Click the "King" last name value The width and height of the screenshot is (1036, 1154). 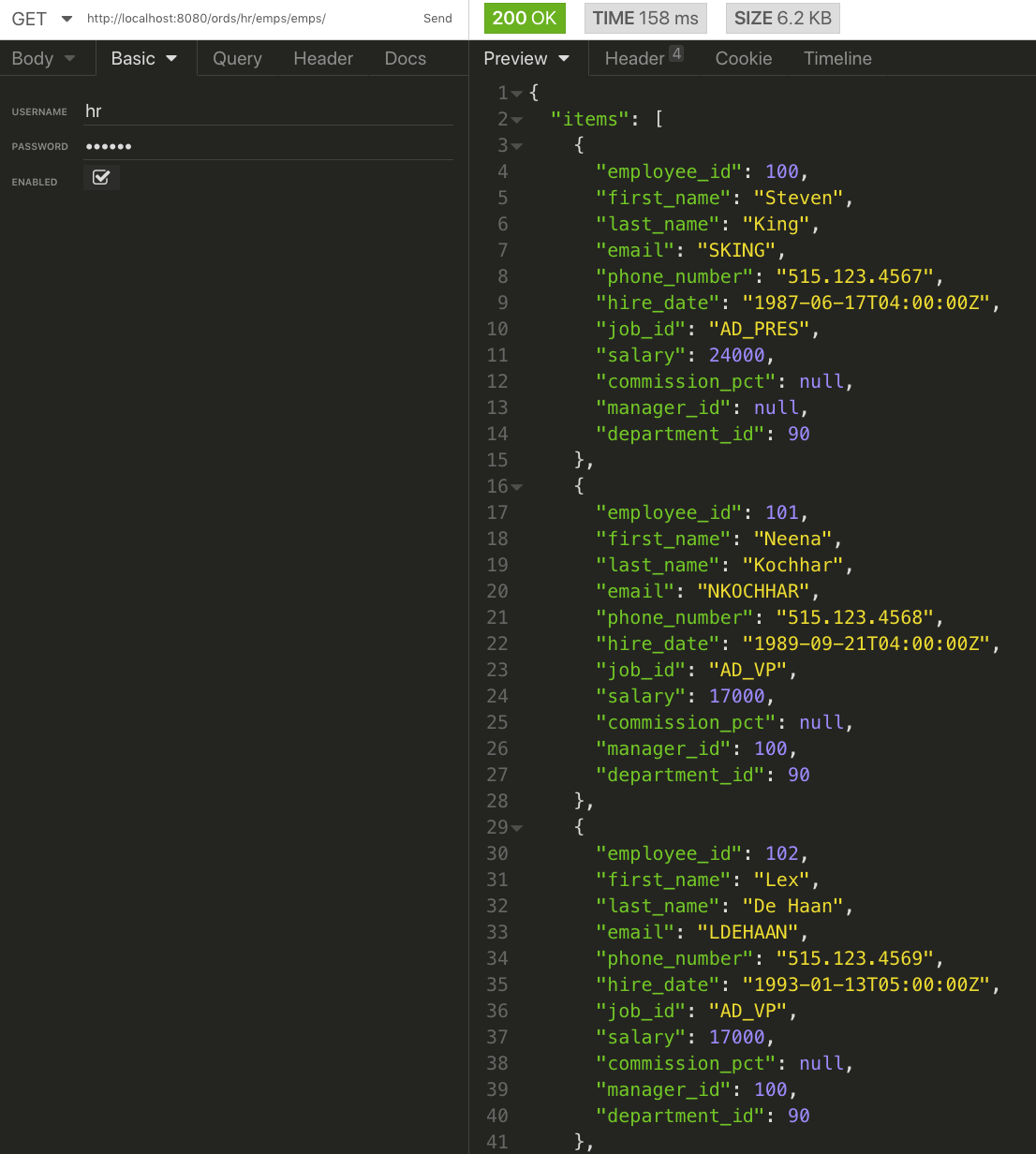point(777,224)
